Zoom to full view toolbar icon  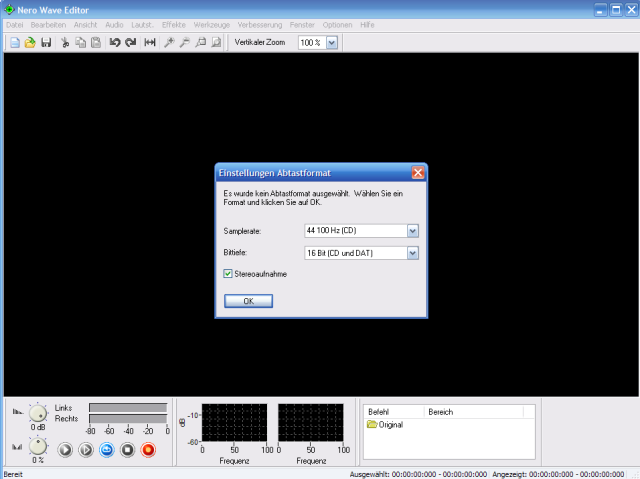[216, 42]
